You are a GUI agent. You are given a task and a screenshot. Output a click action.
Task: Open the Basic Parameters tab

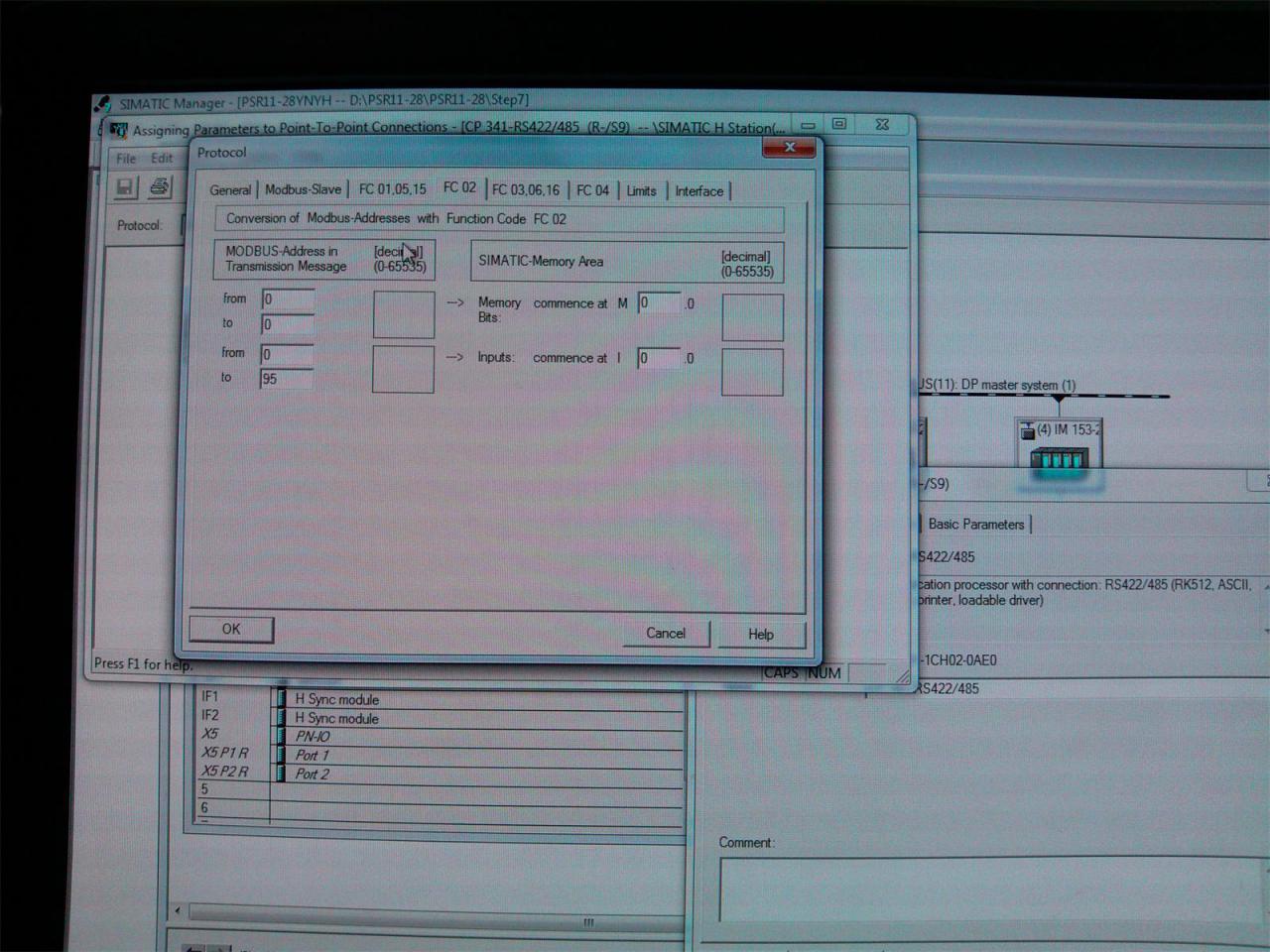click(976, 525)
